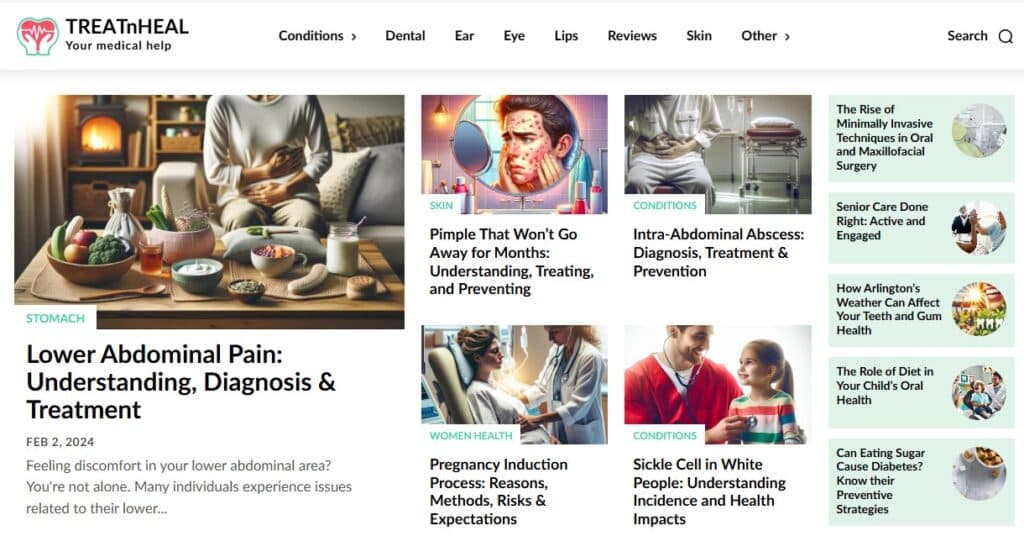Go to the Reviews section
This screenshot has height=536, width=1024.
[x=632, y=36]
